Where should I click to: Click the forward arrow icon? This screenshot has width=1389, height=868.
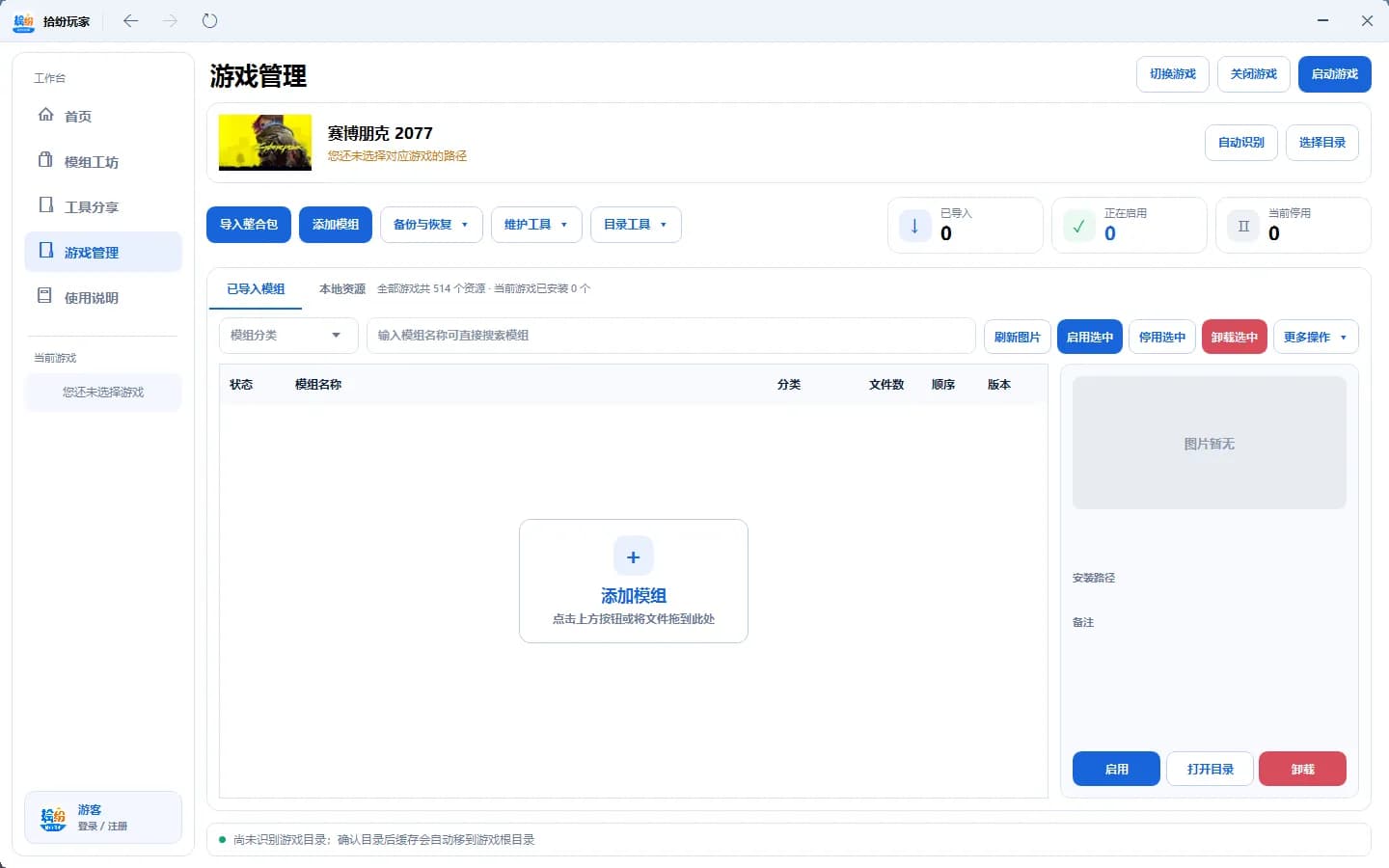[170, 20]
